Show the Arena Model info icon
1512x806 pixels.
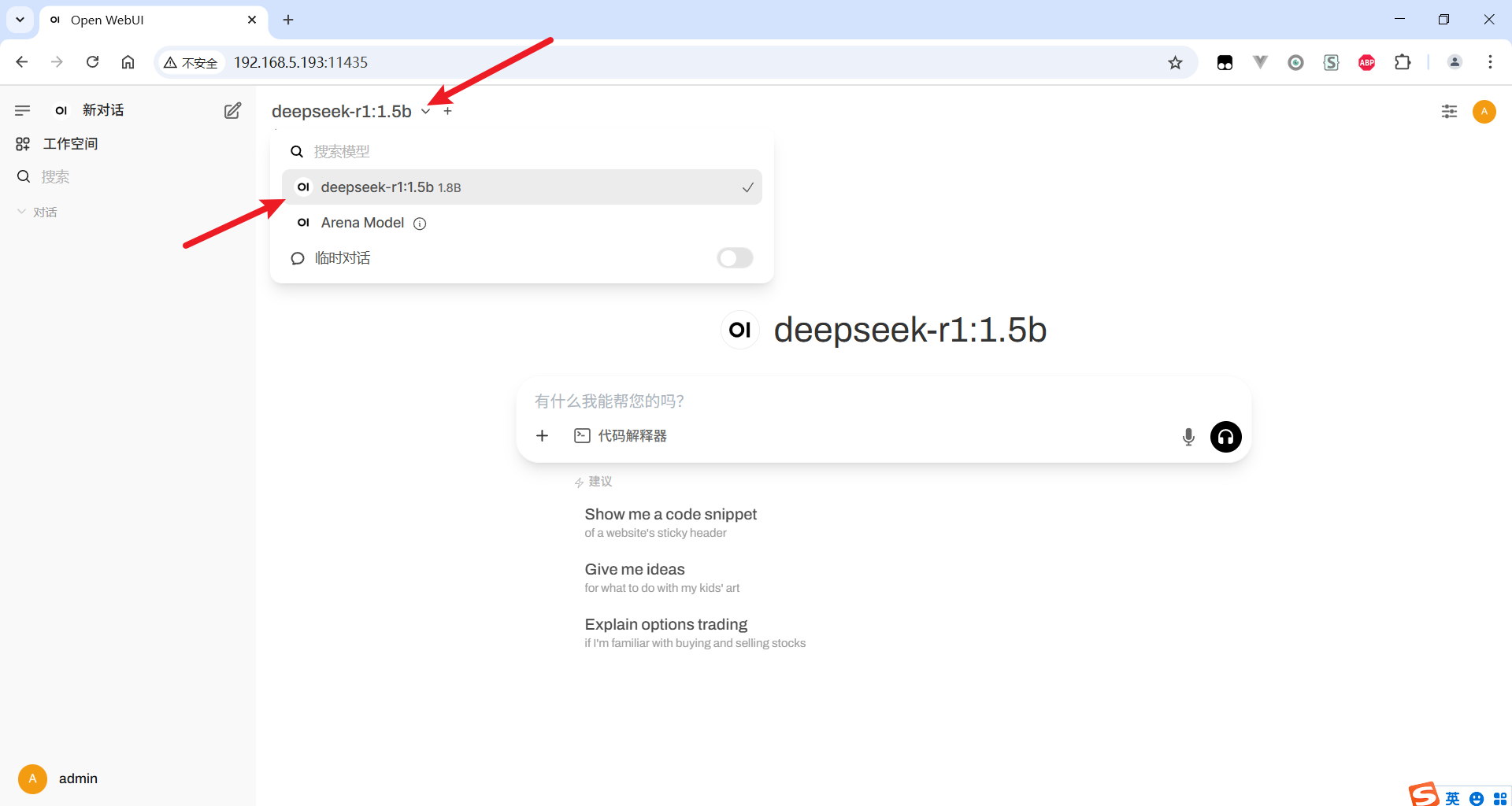pos(420,224)
